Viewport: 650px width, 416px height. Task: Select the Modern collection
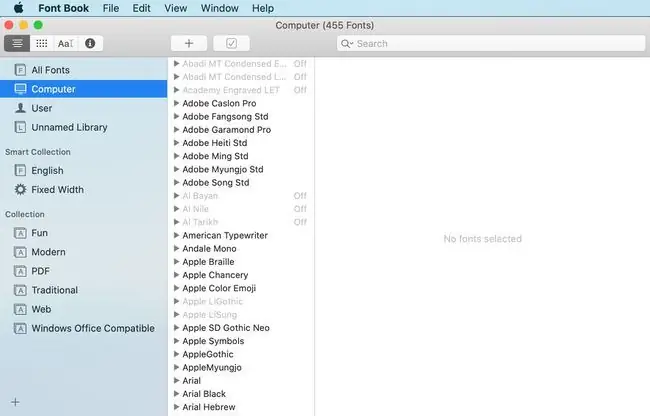84,252
